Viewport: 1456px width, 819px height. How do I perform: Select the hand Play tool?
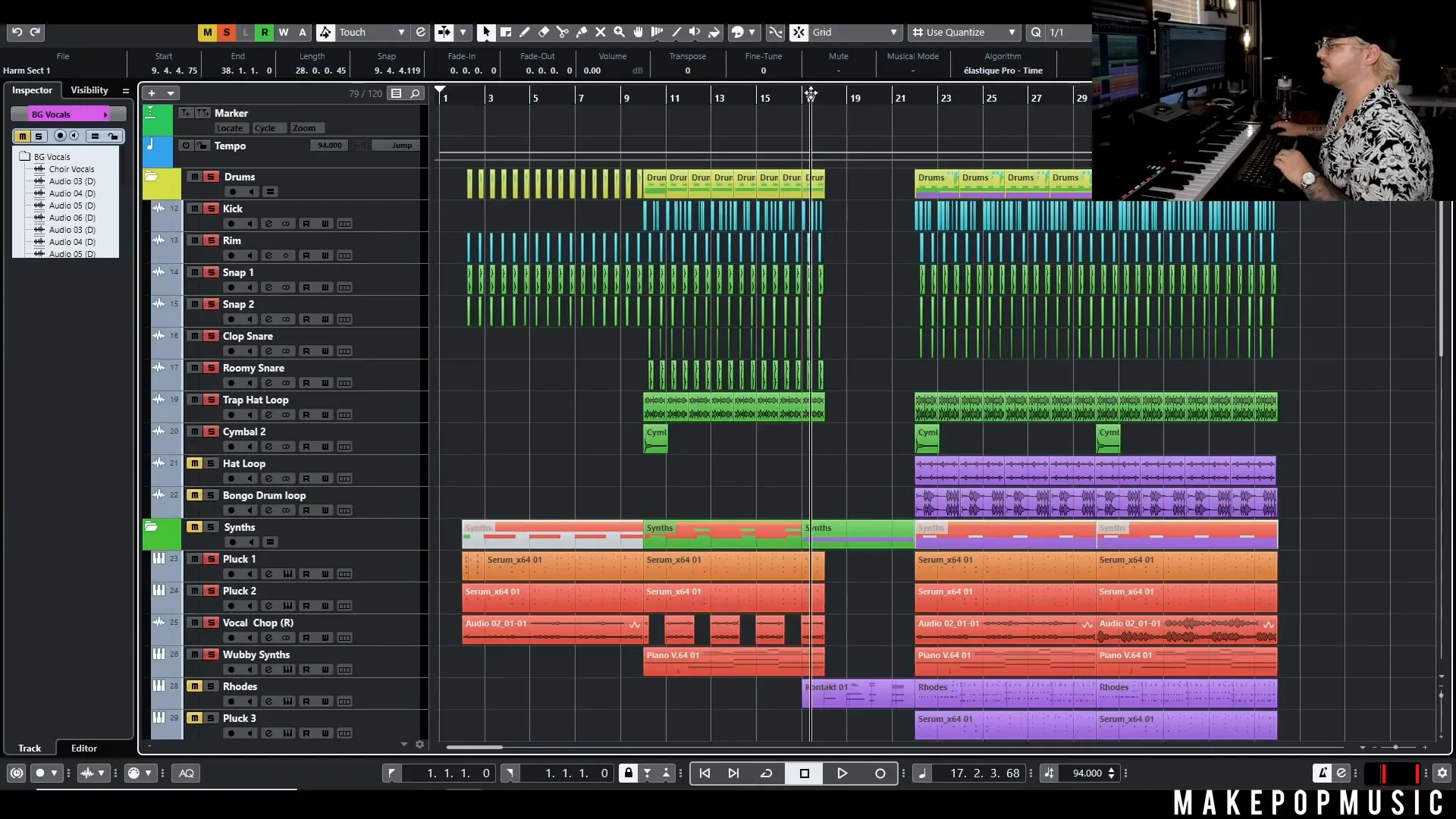(639, 32)
